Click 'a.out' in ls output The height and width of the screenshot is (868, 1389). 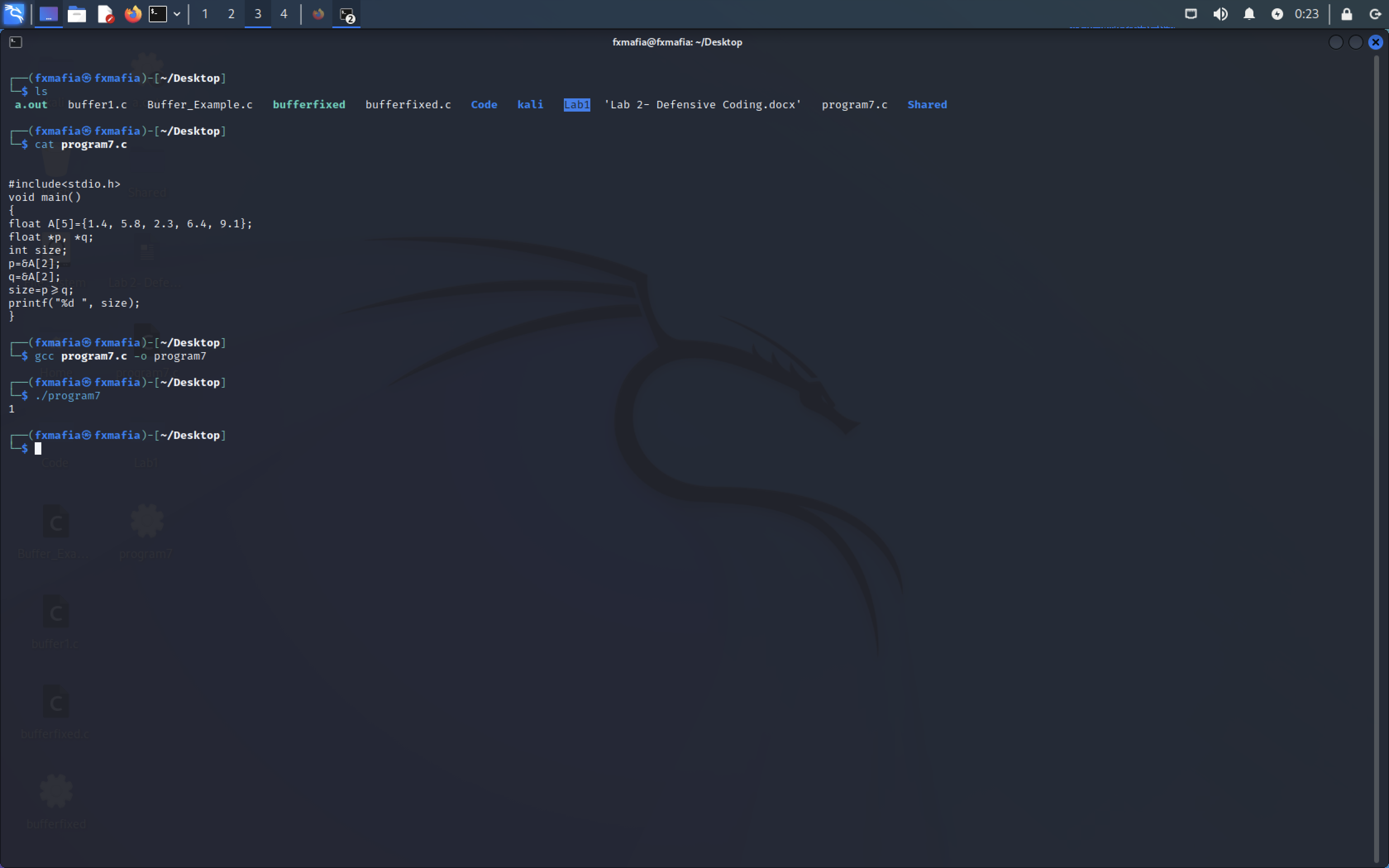tap(31, 105)
